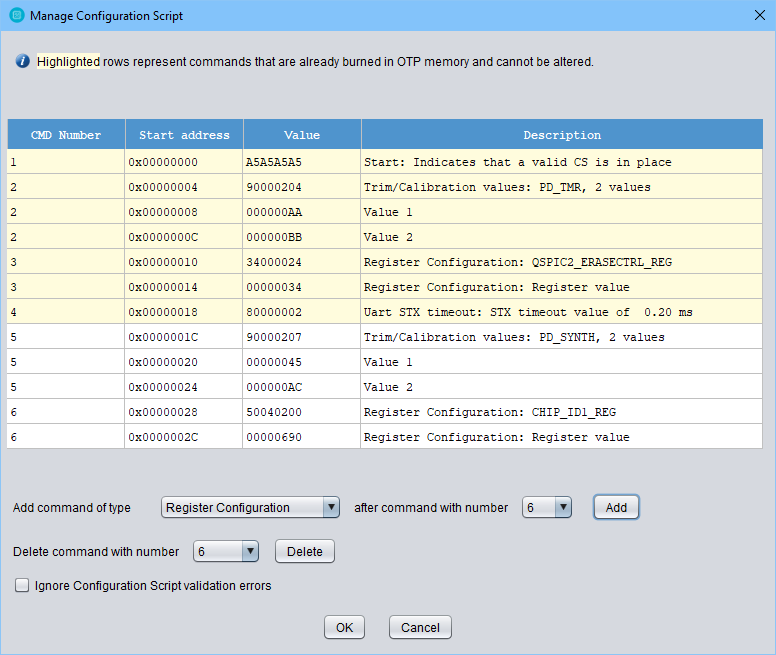
Task: Select address 0x00000018 cell
Action: point(184,312)
